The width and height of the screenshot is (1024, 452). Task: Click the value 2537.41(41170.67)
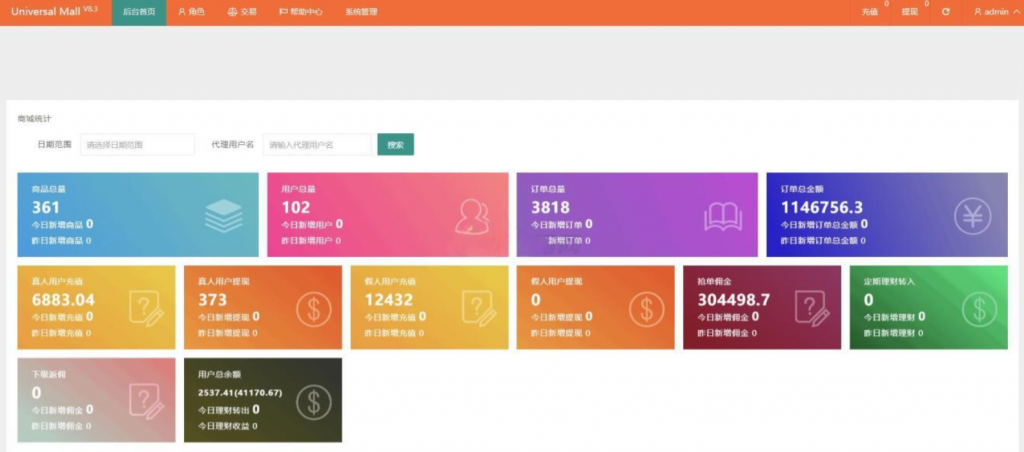(x=240, y=393)
